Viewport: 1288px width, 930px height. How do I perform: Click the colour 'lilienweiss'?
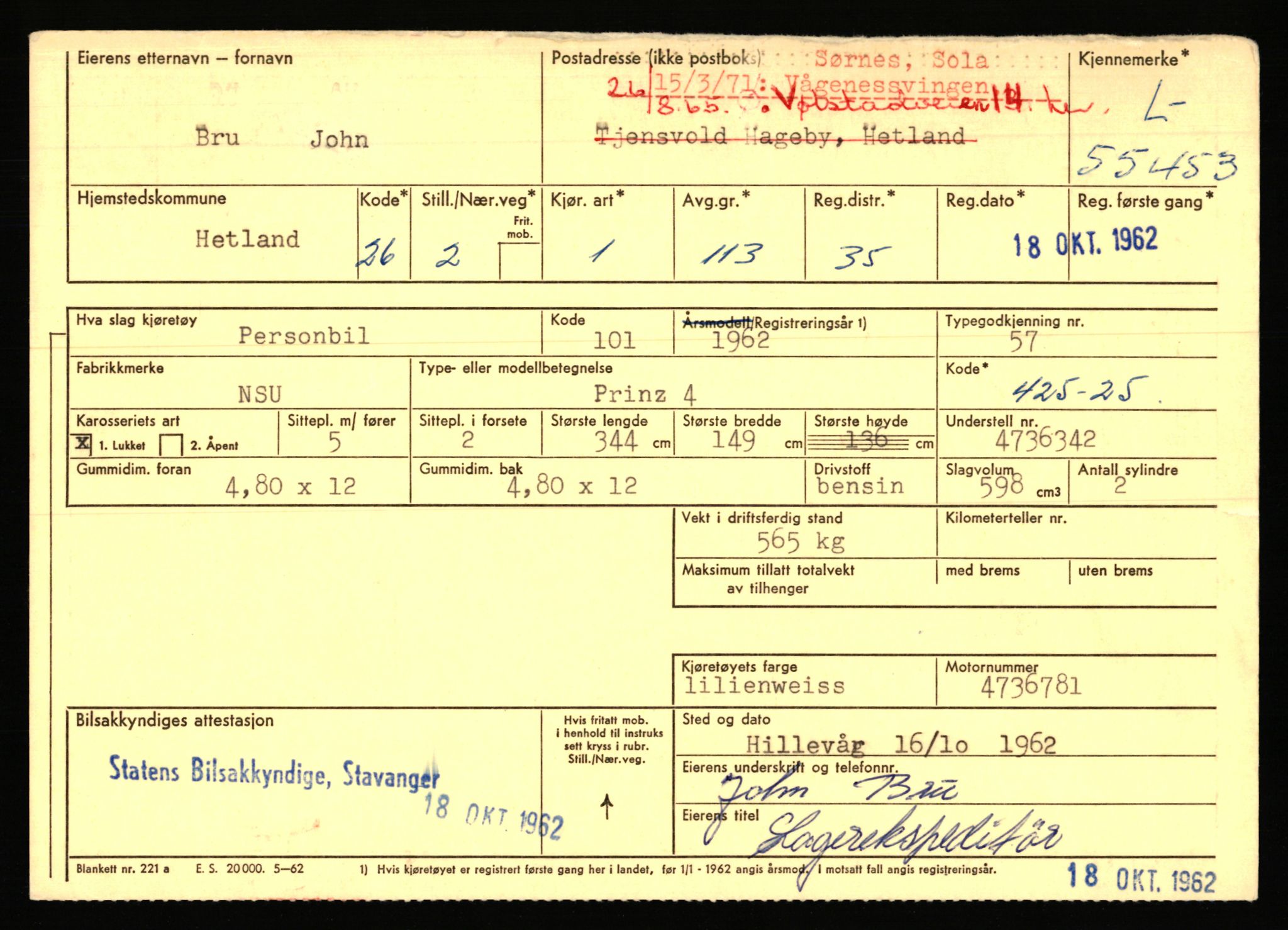764,685
